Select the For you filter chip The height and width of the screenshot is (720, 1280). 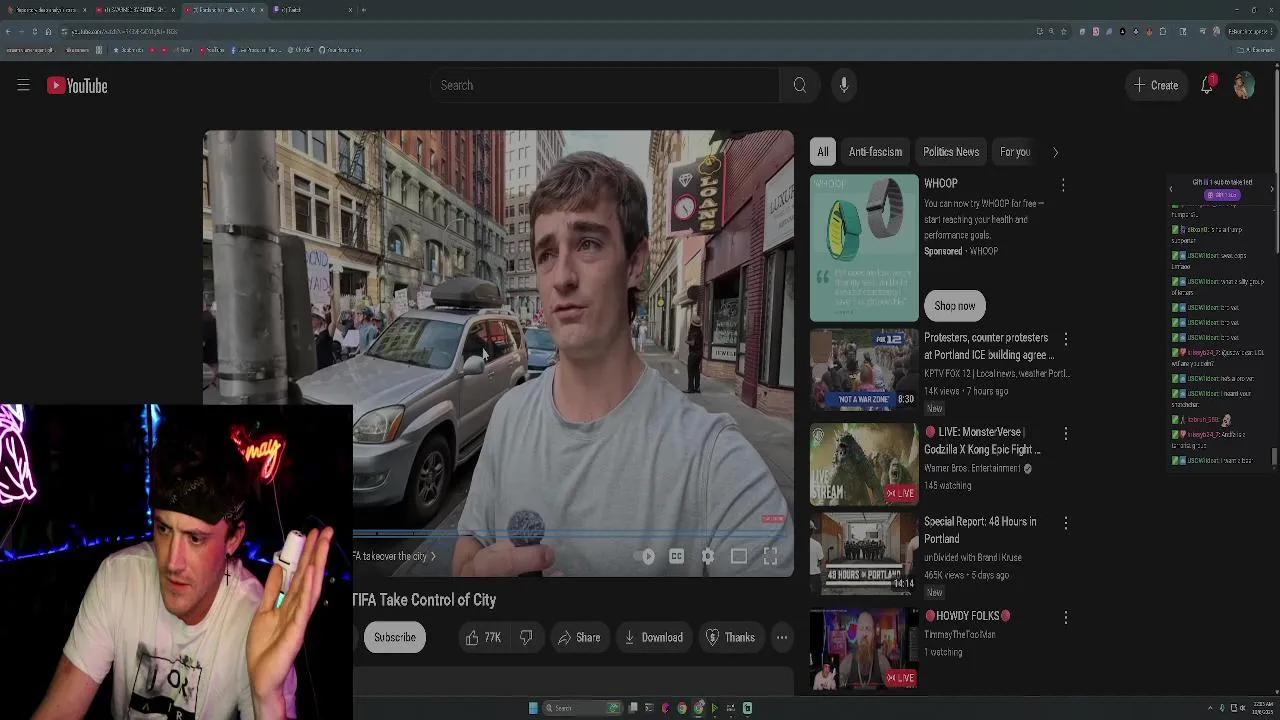(1014, 152)
